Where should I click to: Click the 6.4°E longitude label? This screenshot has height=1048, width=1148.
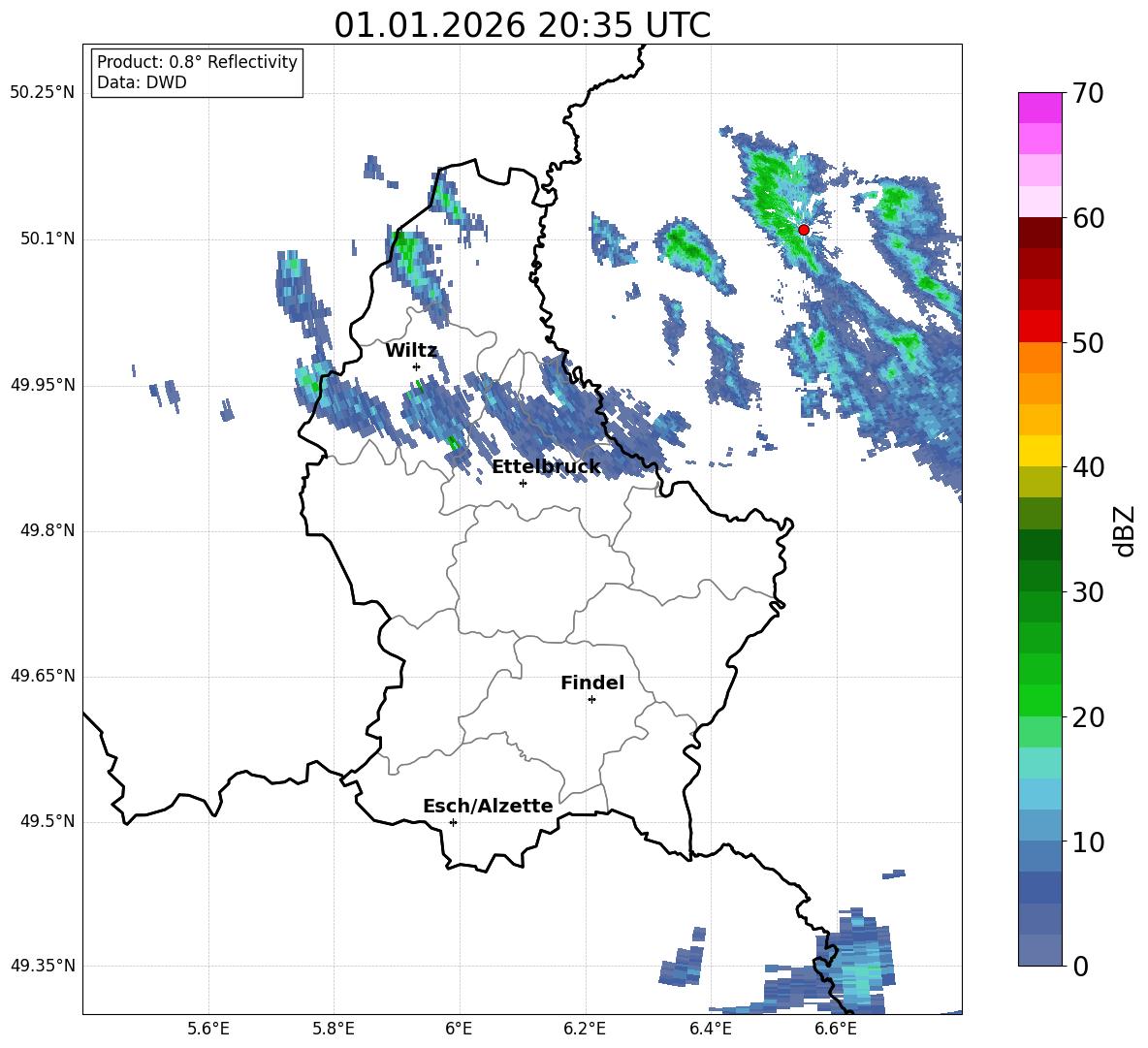tap(710, 1029)
